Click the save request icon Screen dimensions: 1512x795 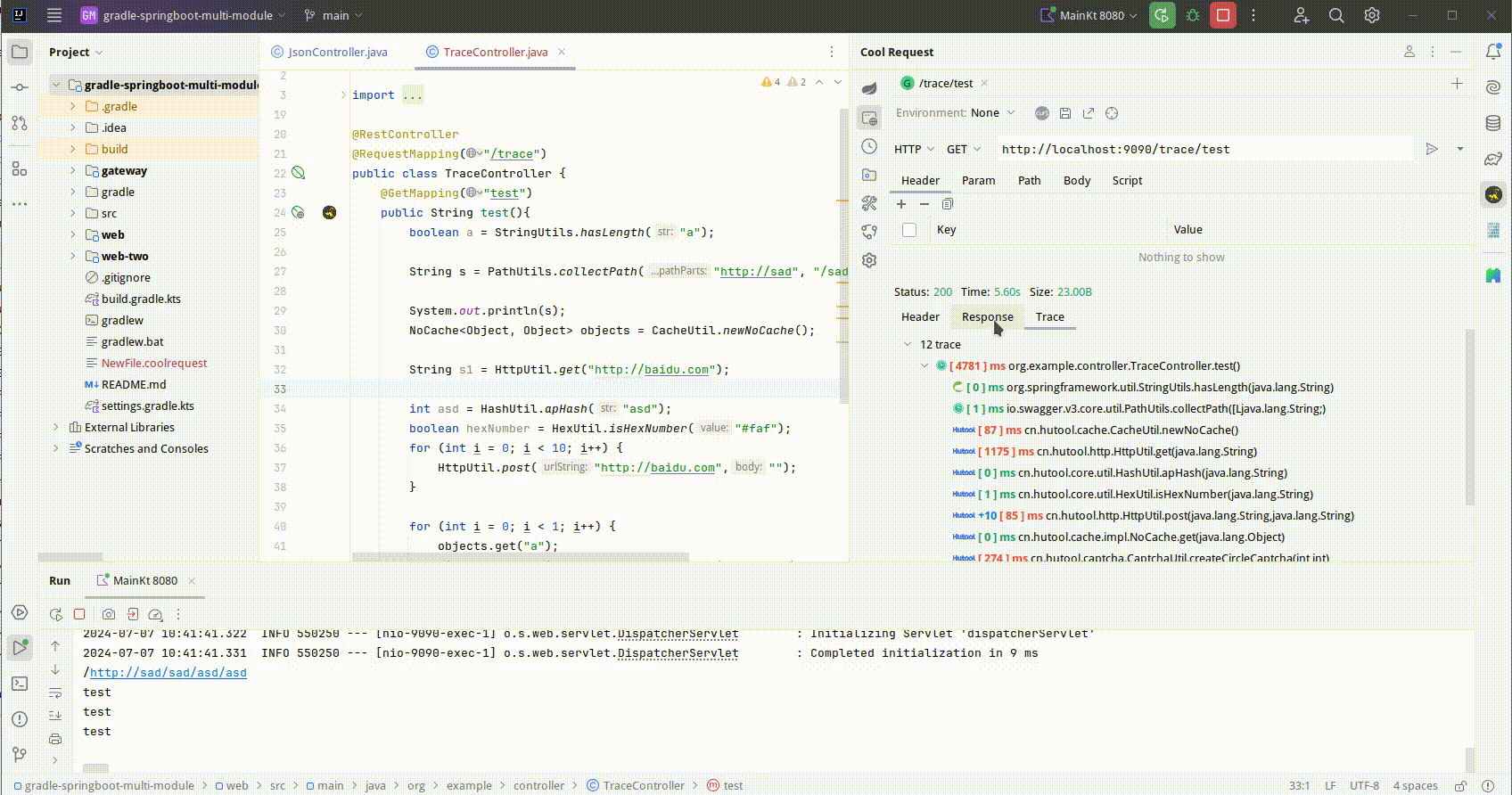tap(1064, 113)
